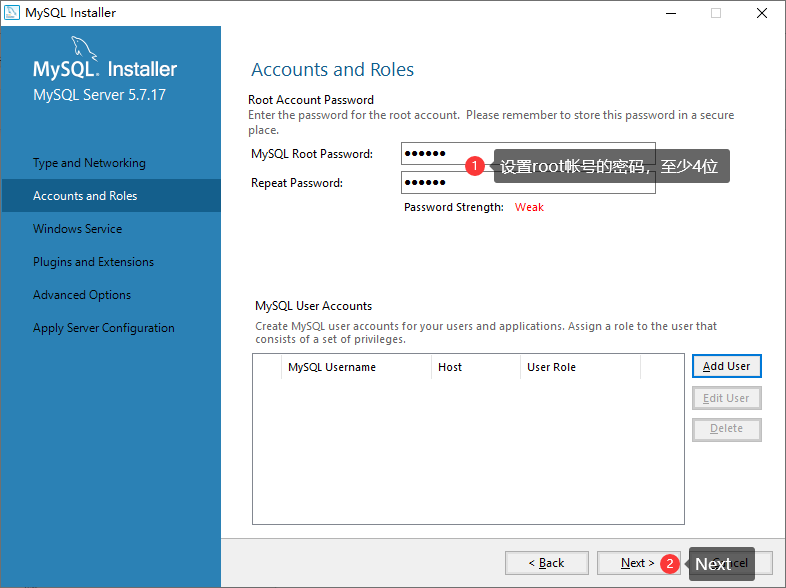This screenshot has width=786, height=588.
Task: Click the Edit User button
Action: 726,398
